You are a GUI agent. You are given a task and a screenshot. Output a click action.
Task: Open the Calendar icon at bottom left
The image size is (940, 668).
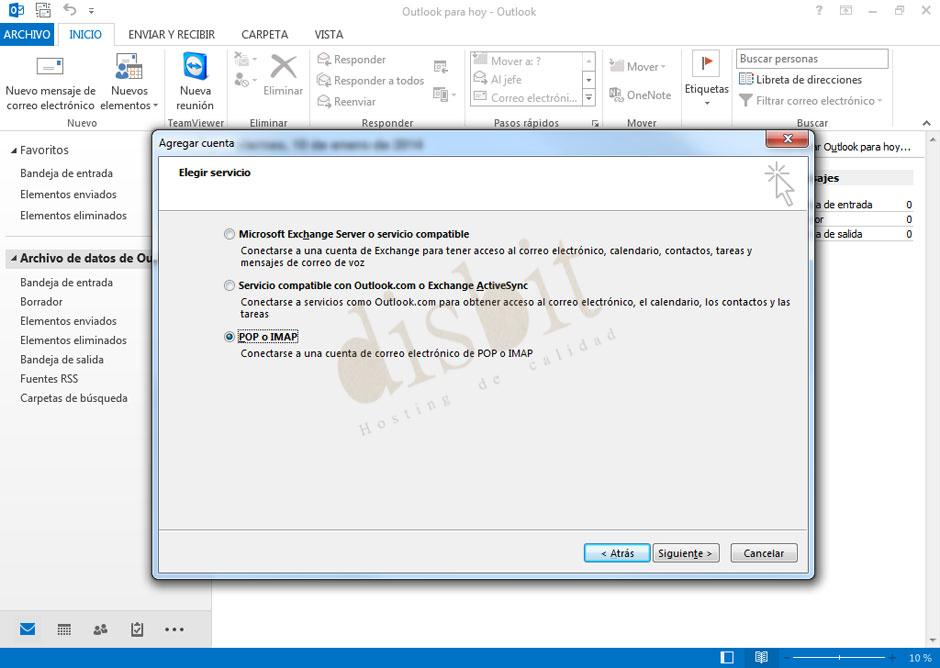pos(63,628)
